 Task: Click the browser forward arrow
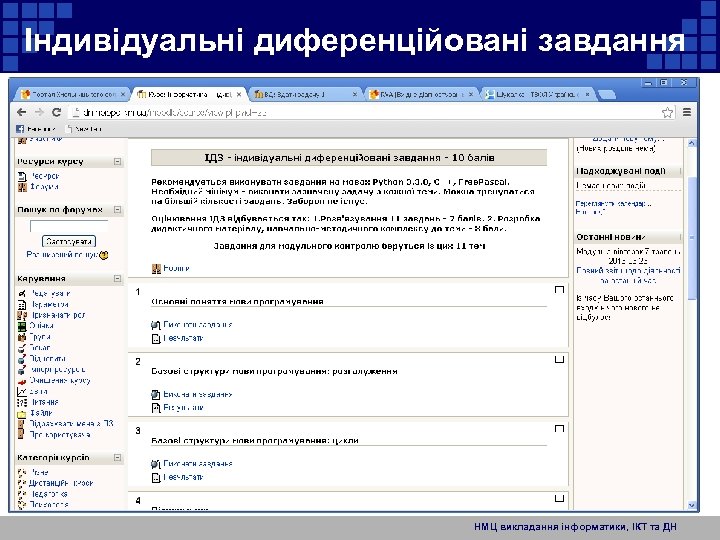click(39, 112)
